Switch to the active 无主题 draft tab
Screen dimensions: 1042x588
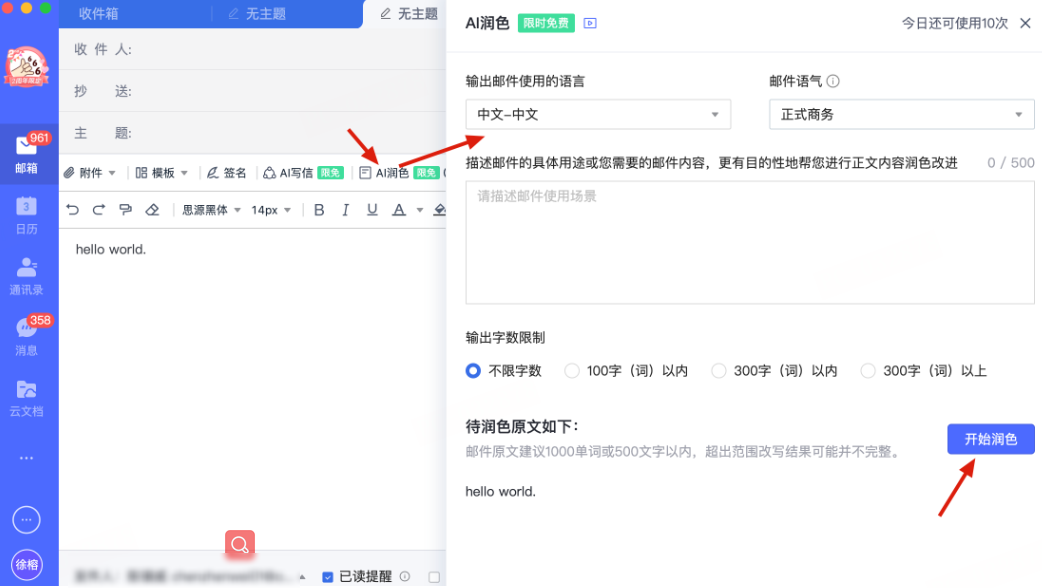(x=409, y=13)
